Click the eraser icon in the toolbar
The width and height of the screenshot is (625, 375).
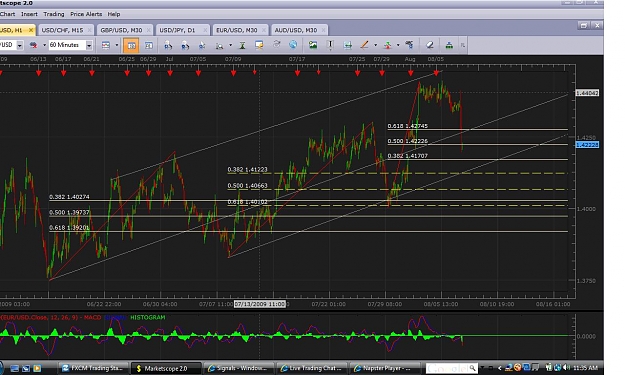tap(430, 45)
